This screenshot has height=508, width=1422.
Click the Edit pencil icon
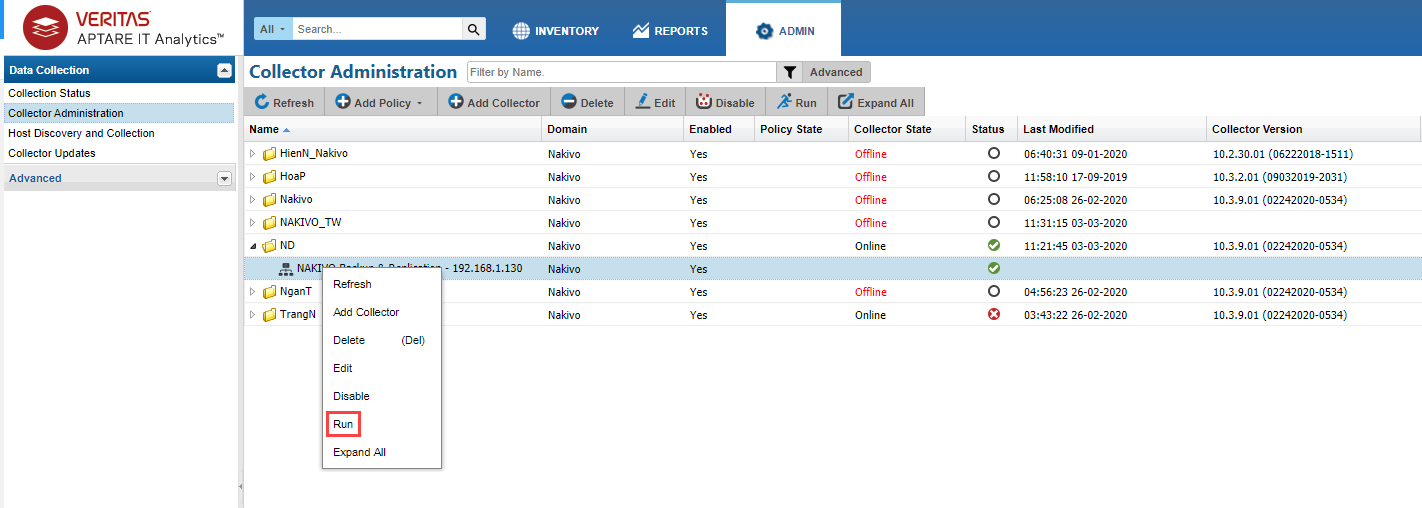coord(642,102)
